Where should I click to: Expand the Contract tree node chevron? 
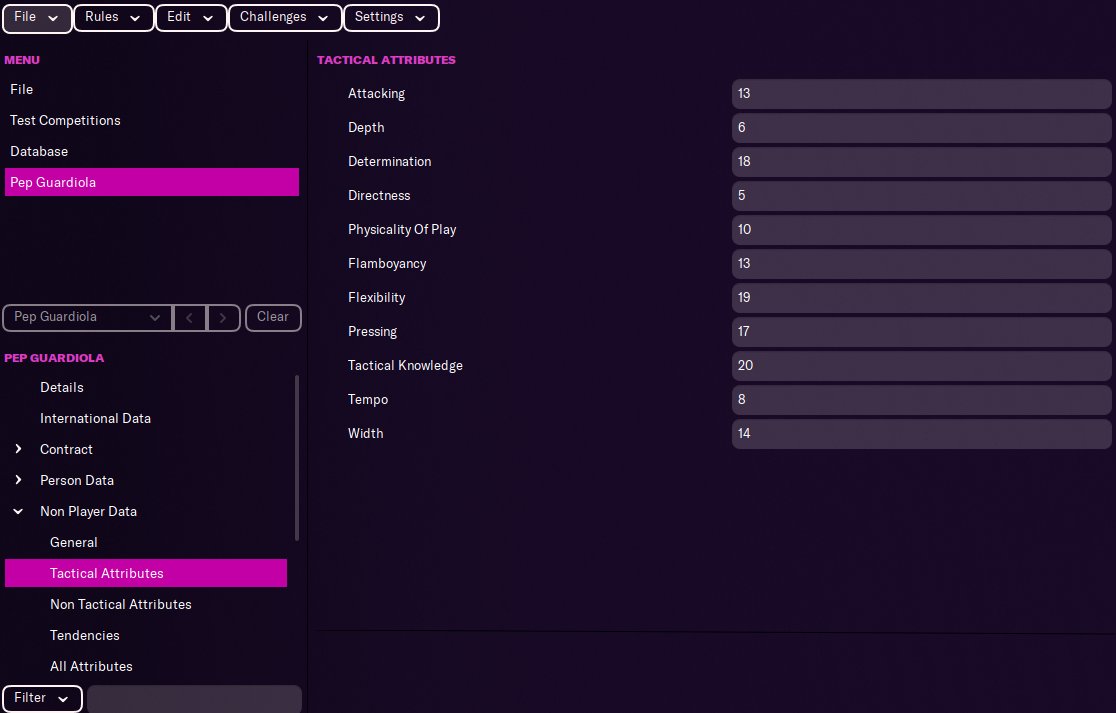click(19, 449)
